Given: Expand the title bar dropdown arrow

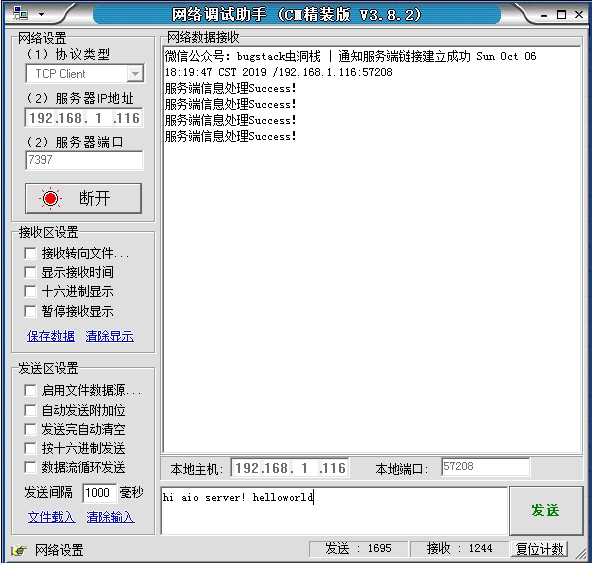Looking at the screenshot, I should point(42,15).
